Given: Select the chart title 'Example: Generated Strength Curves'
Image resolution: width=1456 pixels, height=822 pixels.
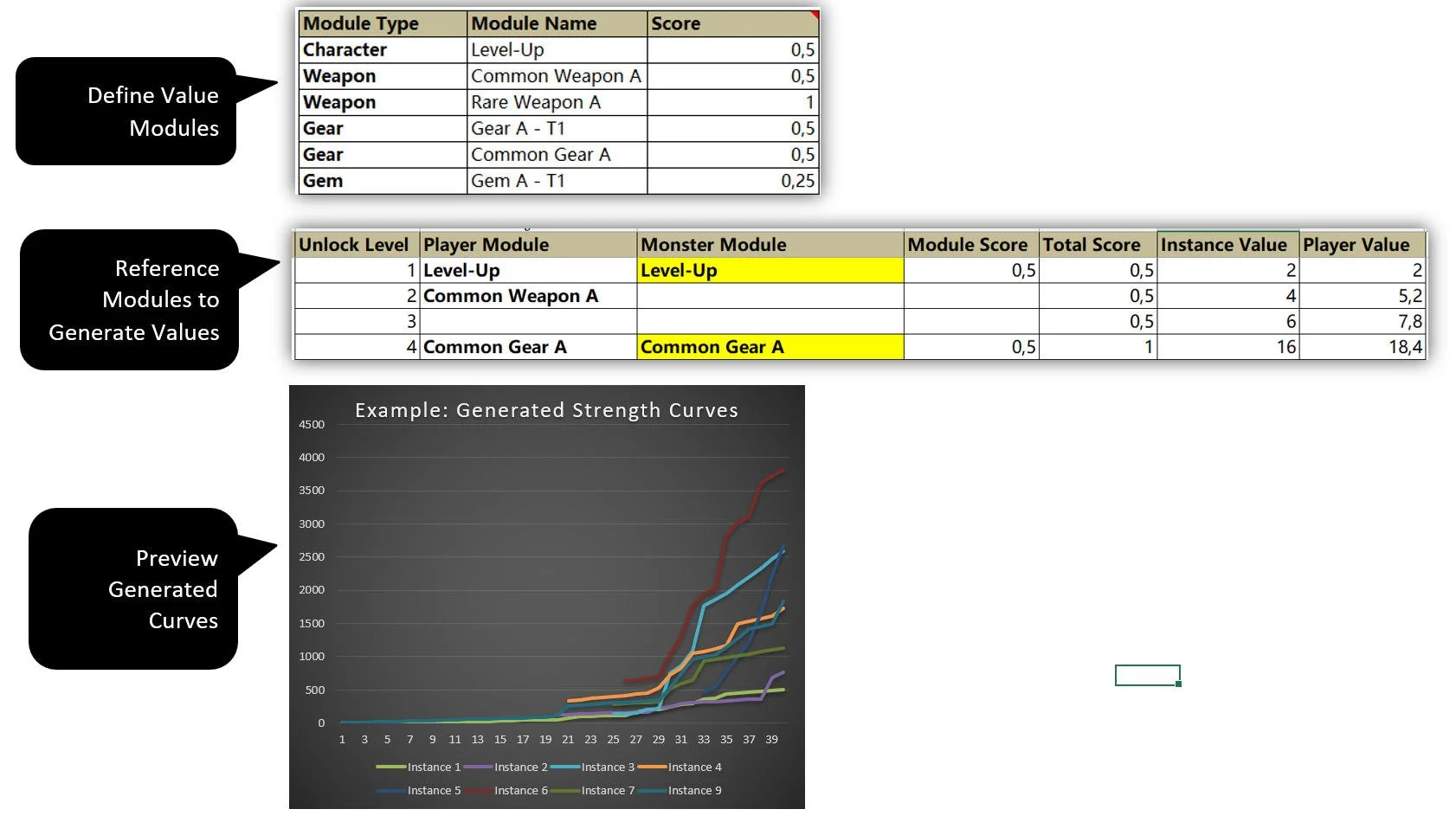Looking at the screenshot, I should tap(546, 410).
